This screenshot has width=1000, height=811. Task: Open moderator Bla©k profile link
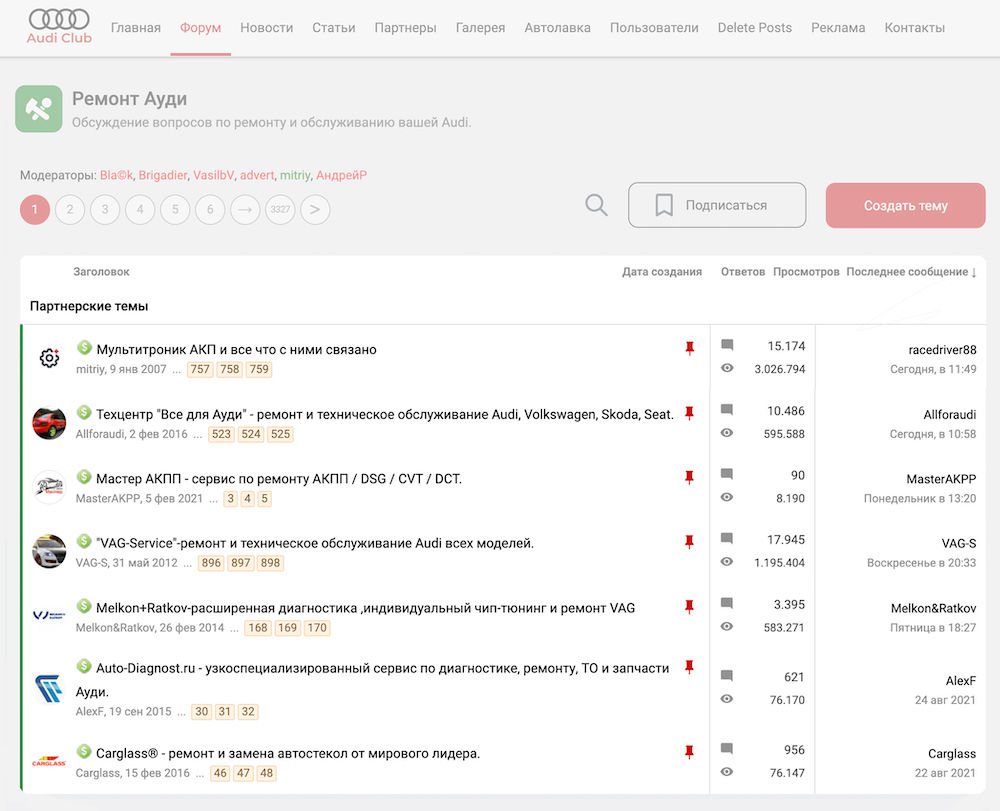pos(116,175)
